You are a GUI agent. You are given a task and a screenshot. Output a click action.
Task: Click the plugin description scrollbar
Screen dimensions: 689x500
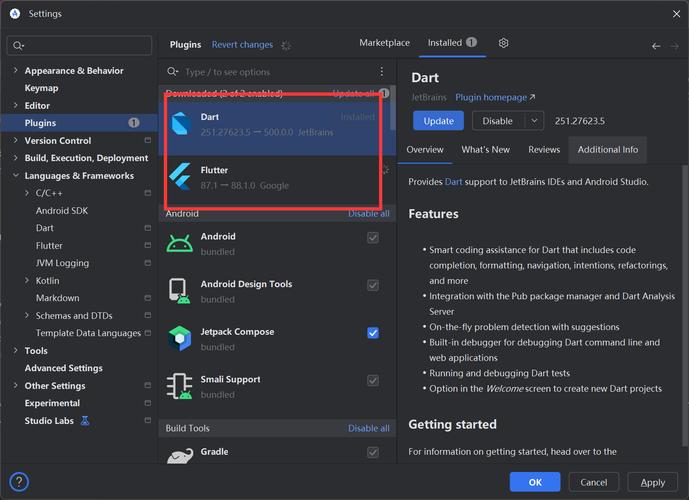pyautogui.click(x=685, y=306)
